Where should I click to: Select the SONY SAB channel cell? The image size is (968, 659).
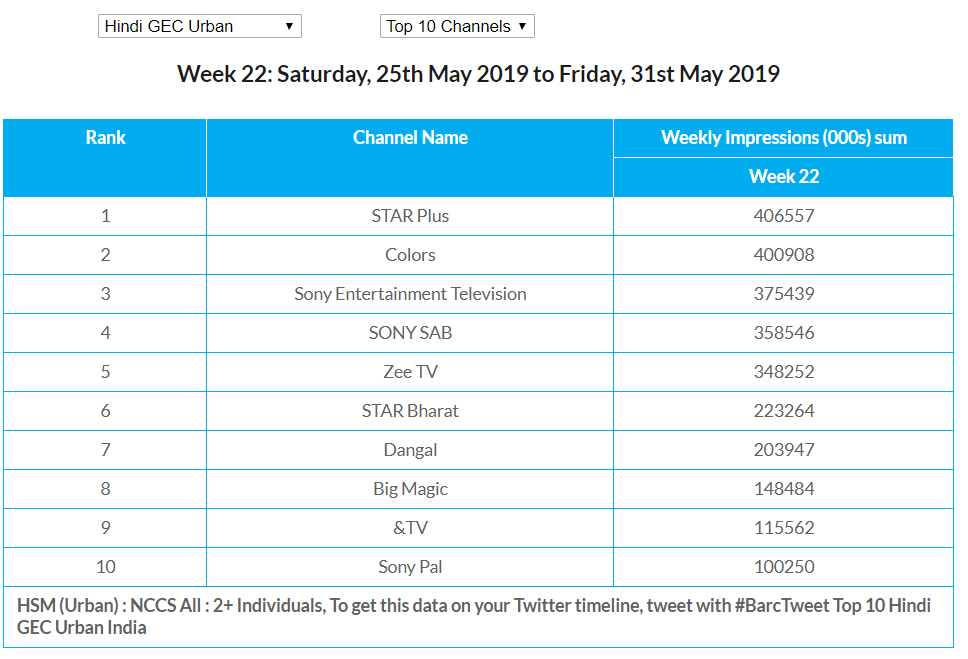coord(410,333)
